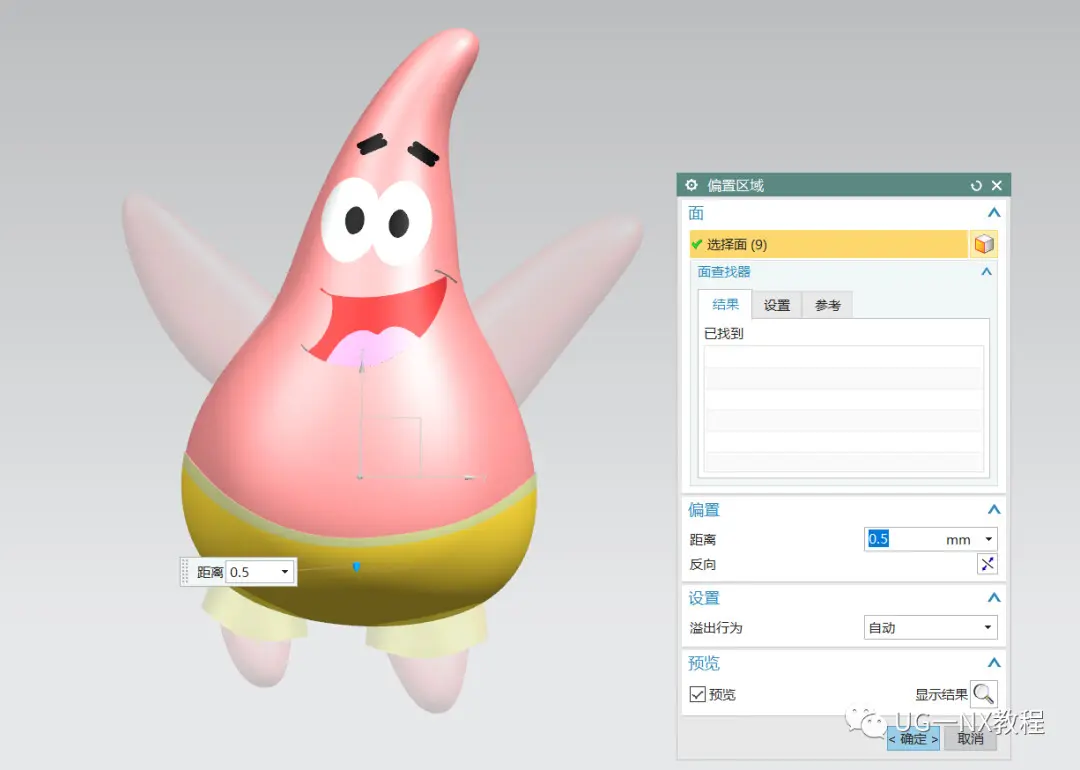Click the 面查找器 heading text
Viewport: 1080px width, 770px height.
[724, 271]
